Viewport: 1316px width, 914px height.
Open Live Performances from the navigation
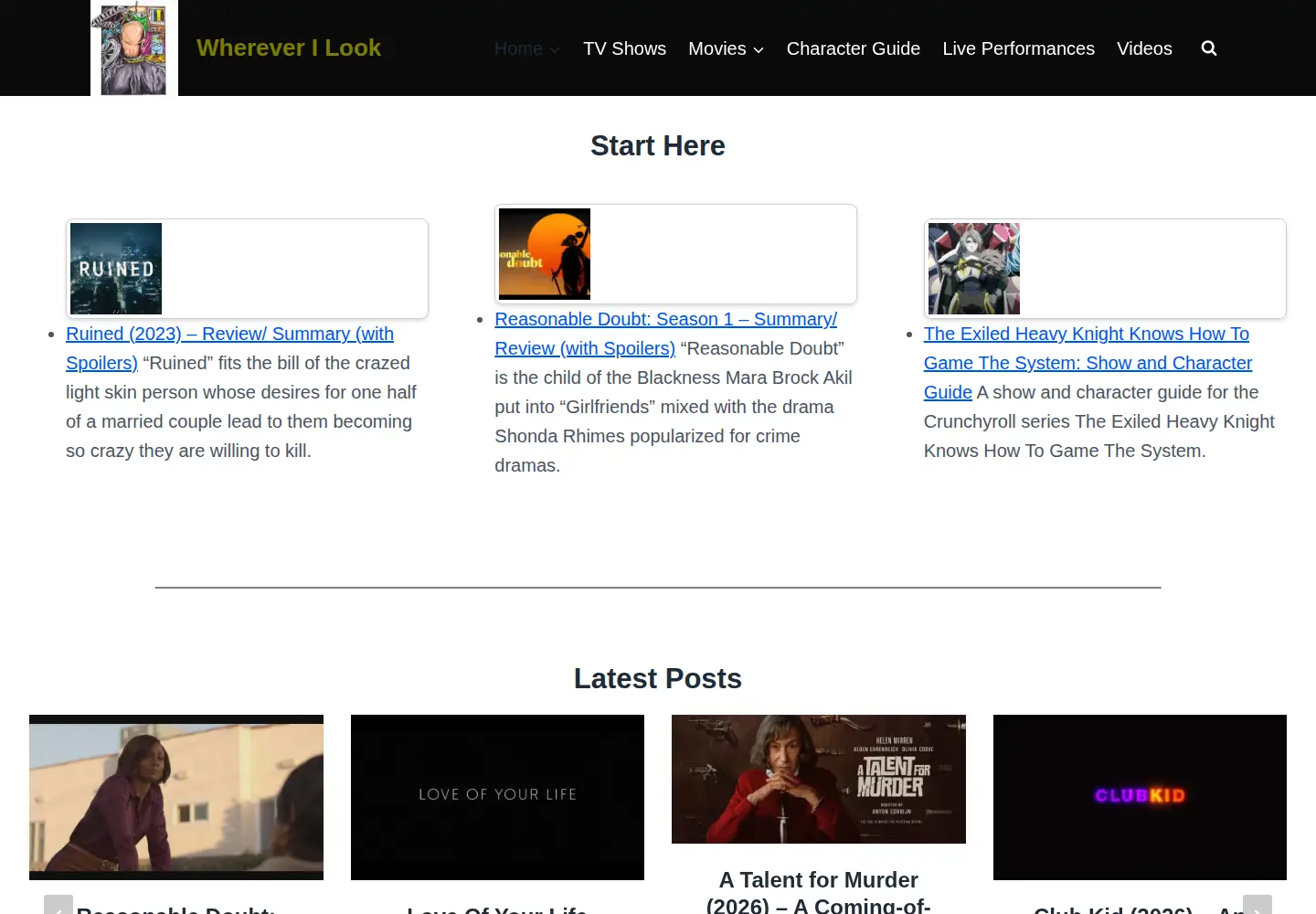[1018, 48]
